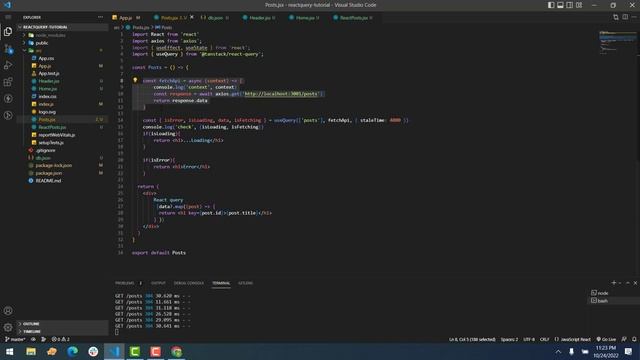Close the Posts.jsx editor tab

point(191,18)
